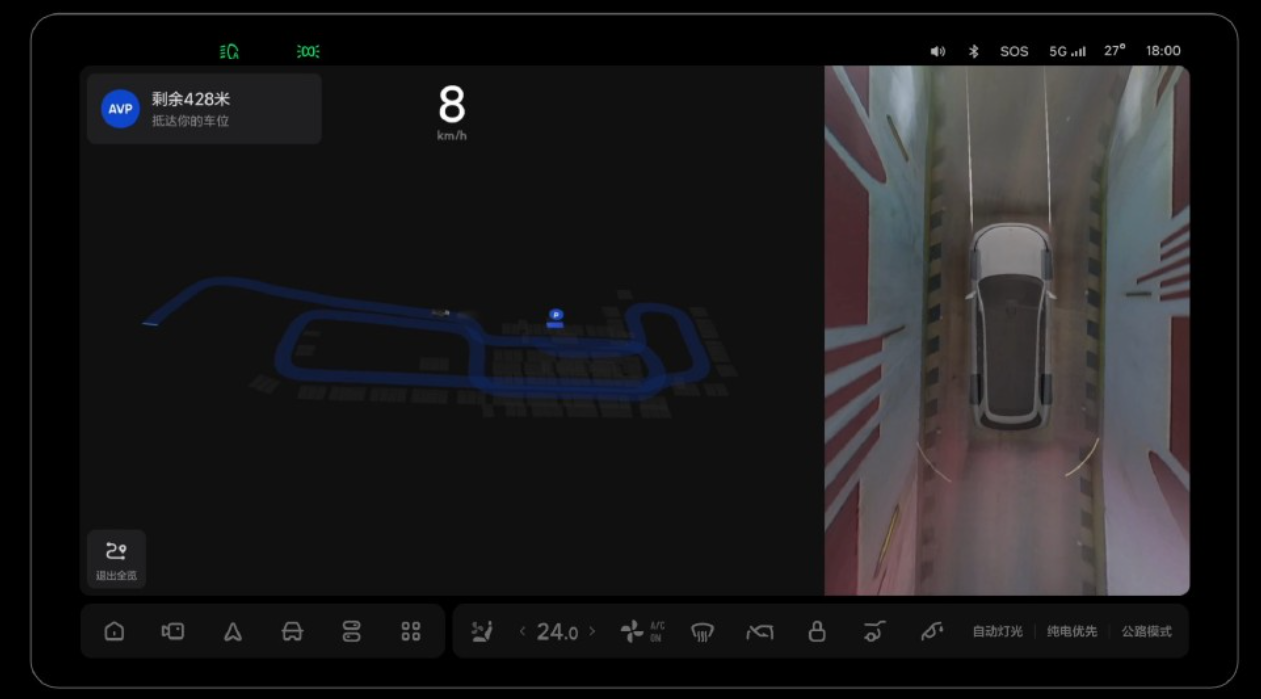Tap the AVP badge icon
1261x699 pixels.
pos(120,109)
